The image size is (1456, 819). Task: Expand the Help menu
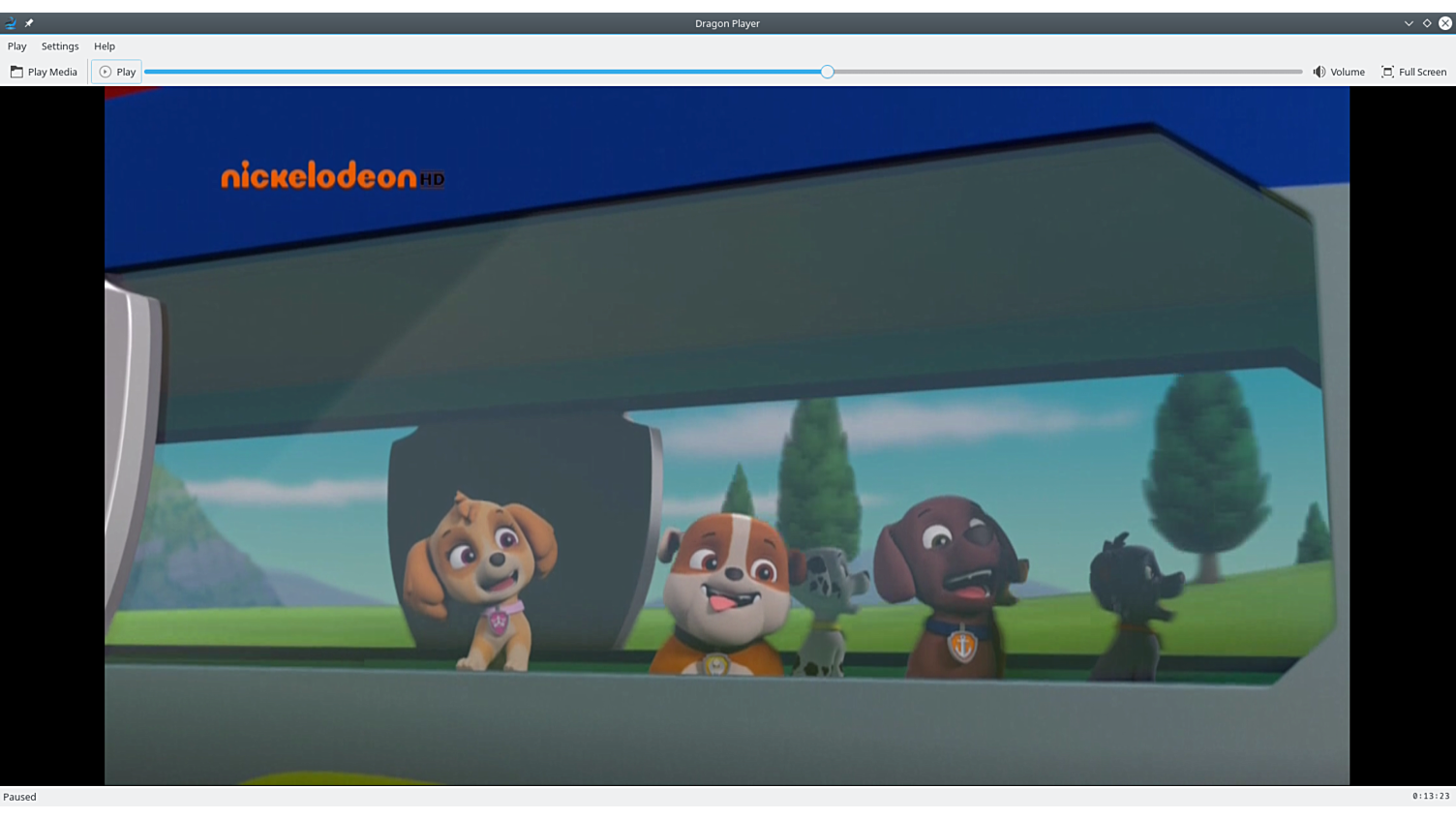tap(105, 46)
